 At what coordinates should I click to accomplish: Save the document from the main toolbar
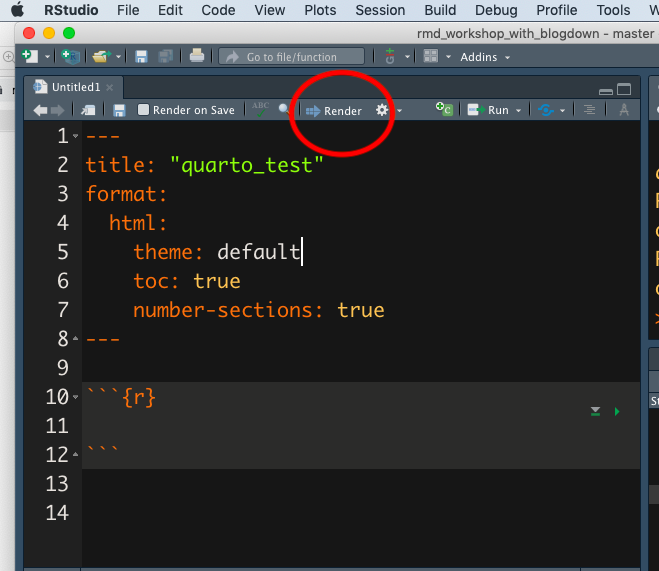click(x=141, y=56)
